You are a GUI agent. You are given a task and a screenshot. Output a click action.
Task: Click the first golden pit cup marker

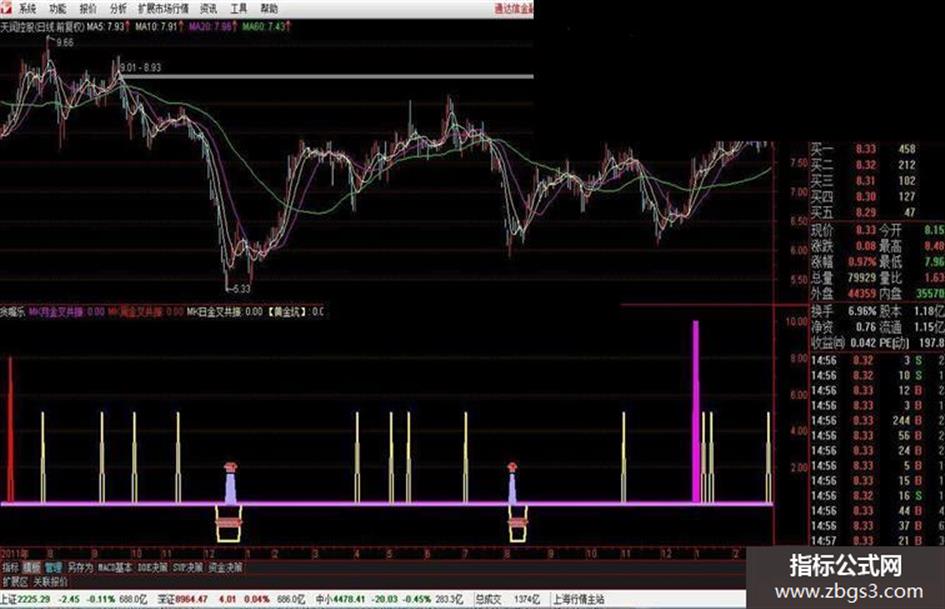[229, 523]
